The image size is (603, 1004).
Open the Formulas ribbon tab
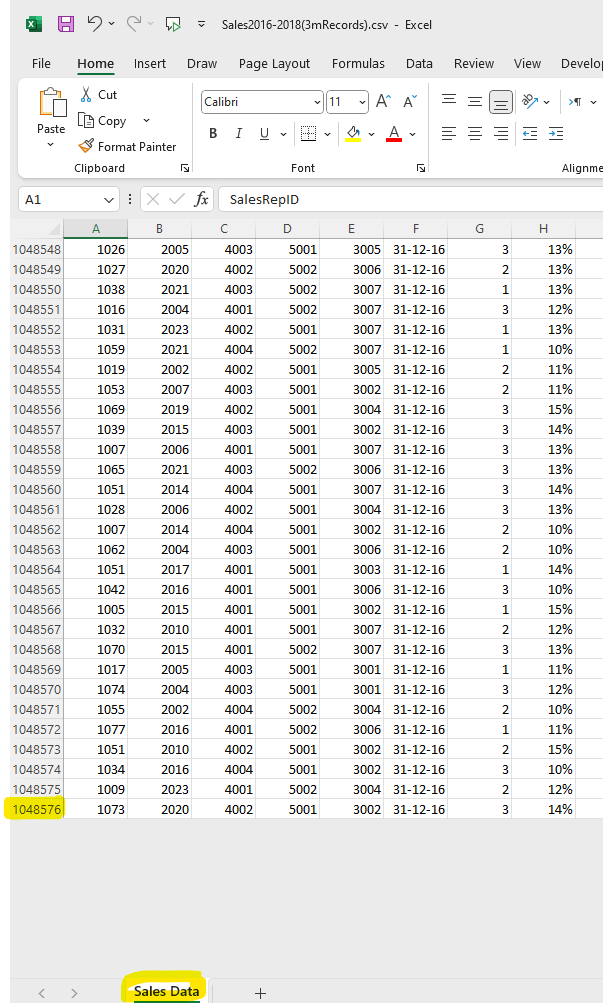point(358,63)
